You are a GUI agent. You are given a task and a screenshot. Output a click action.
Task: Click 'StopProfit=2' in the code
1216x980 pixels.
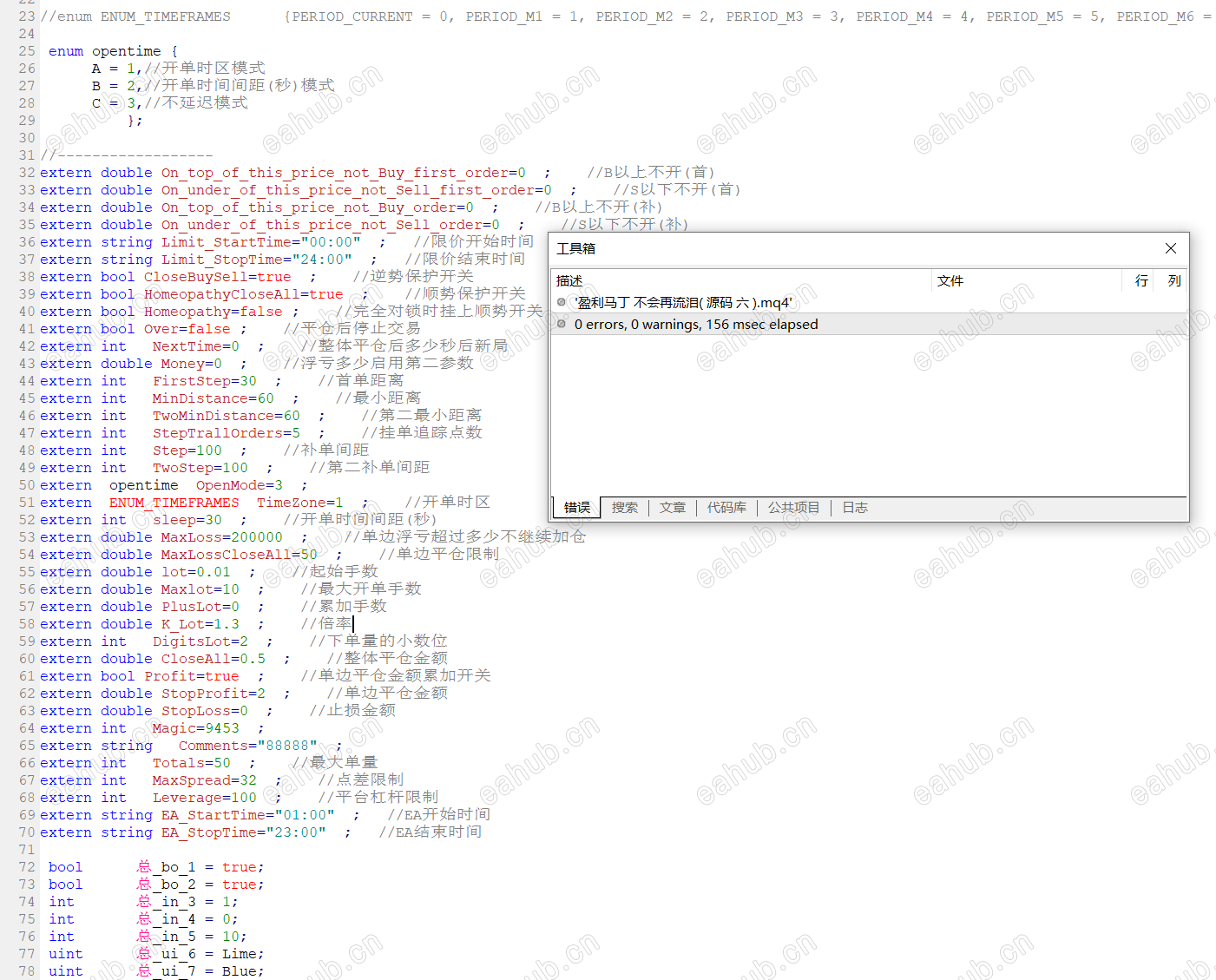tap(214, 694)
